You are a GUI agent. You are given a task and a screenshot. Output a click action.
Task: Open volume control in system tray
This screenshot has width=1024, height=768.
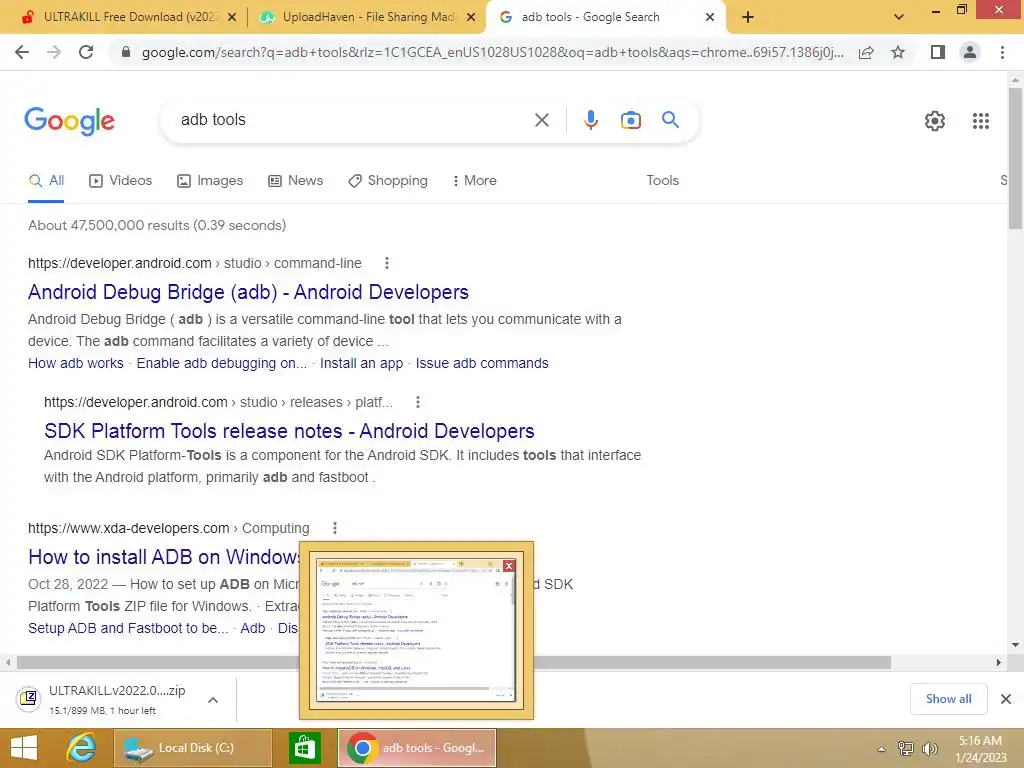tap(929, 749)
